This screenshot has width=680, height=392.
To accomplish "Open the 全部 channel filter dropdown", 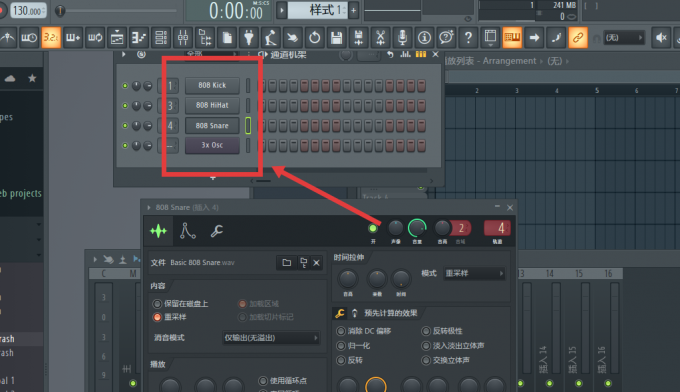I will click(211, 54).
